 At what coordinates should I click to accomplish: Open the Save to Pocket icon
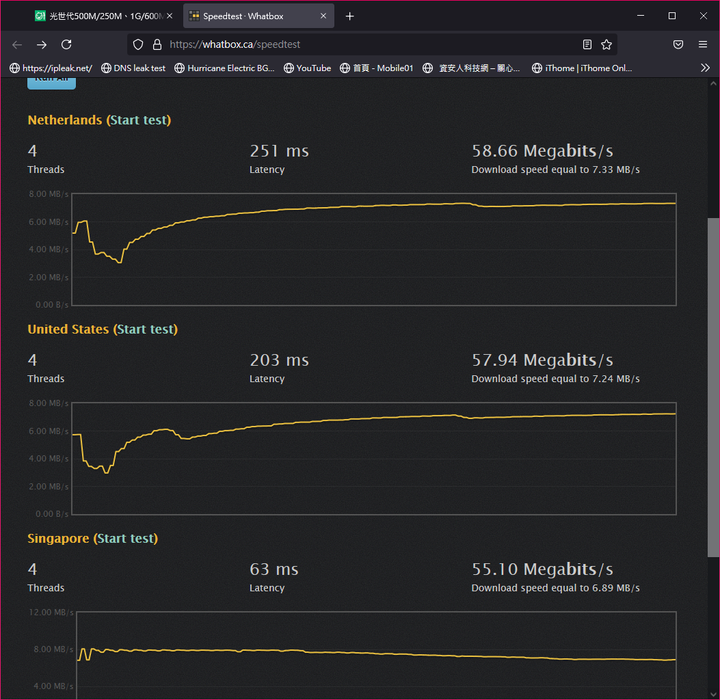tap(678, 45)
